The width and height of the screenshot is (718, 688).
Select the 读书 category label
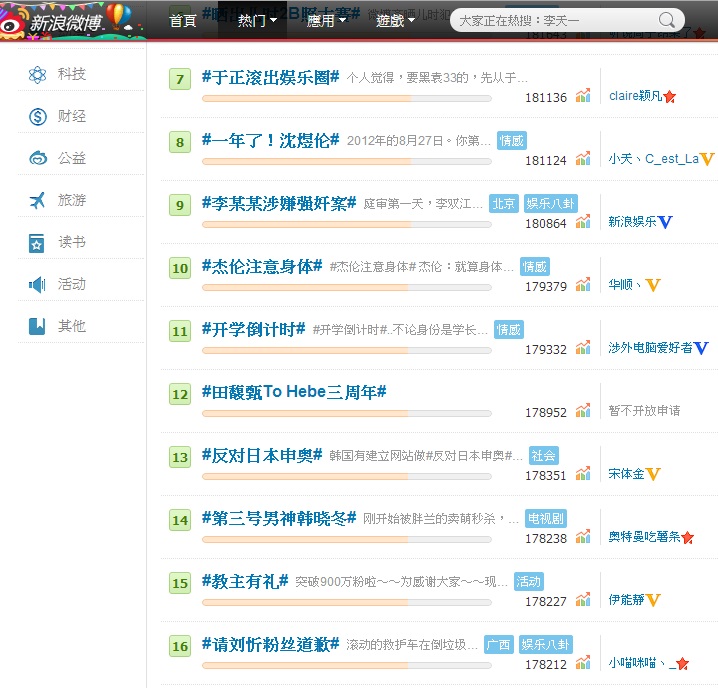(x=72, y=242)
